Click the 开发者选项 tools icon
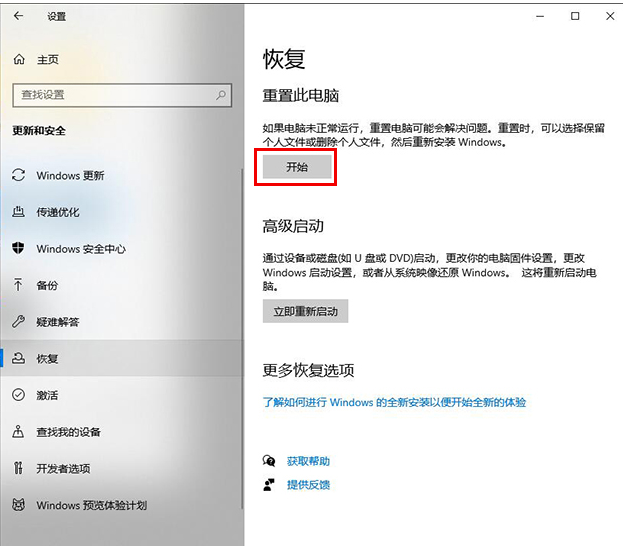The image size is (623, 546). [18, 468]
